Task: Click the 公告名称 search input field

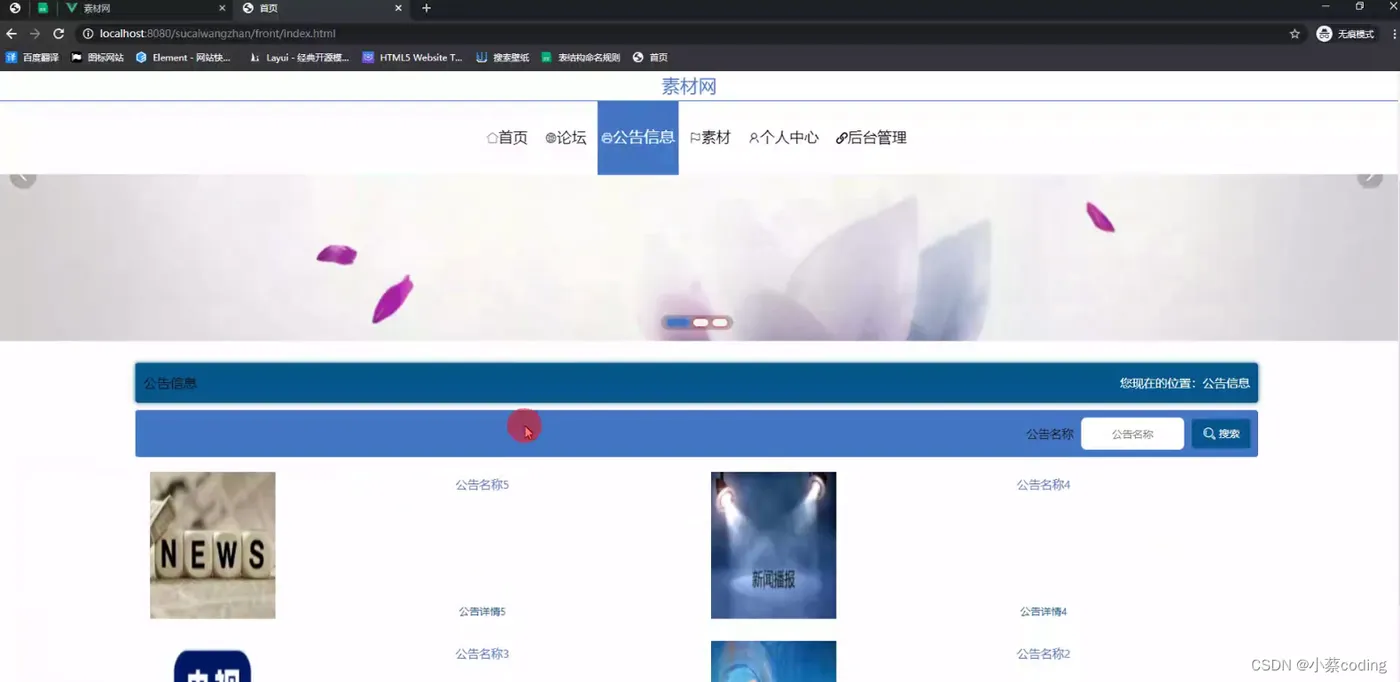Action: point(1132,434)
